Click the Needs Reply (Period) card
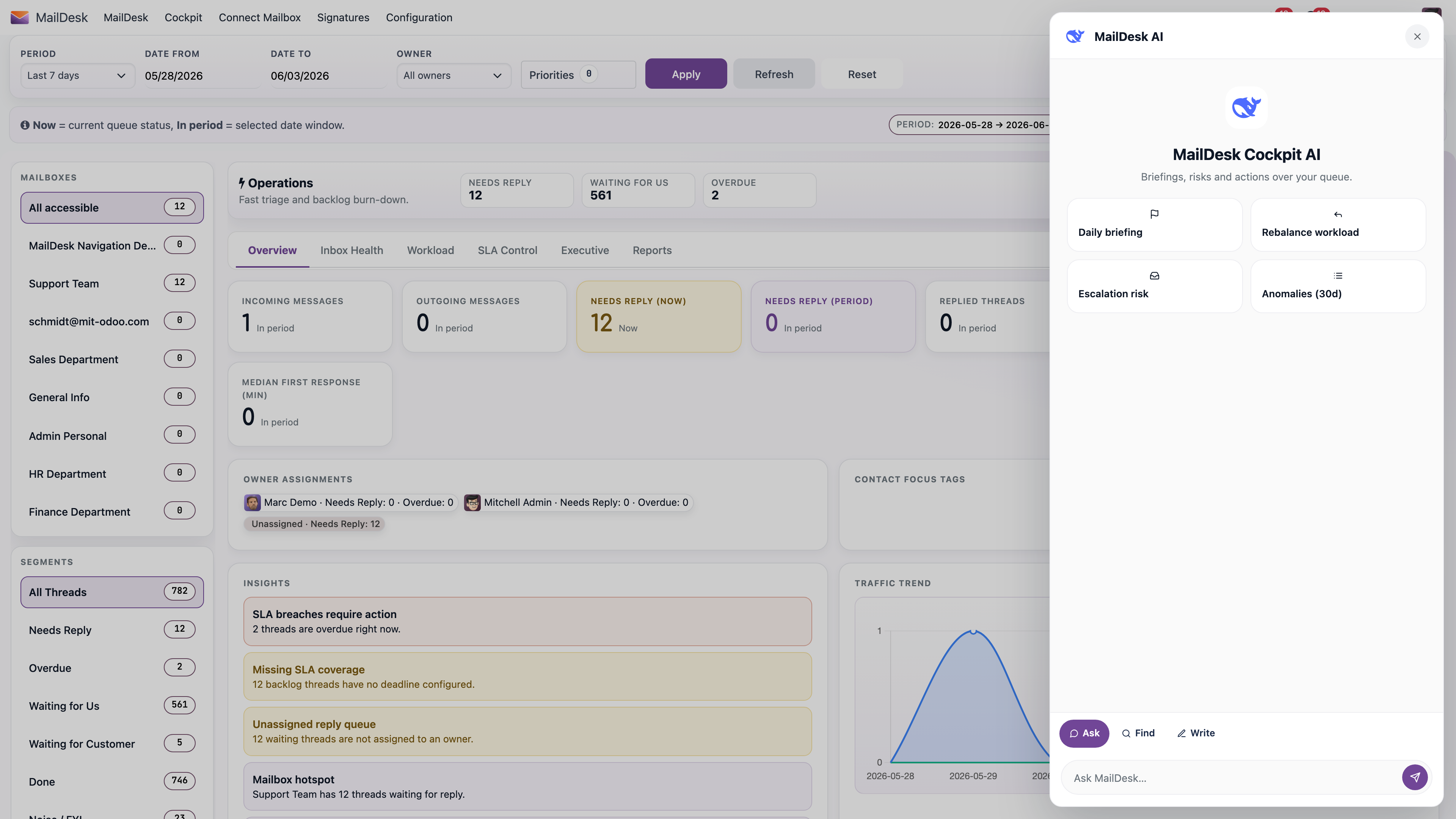The image size is (1456, 819). [x=833, y=317]
